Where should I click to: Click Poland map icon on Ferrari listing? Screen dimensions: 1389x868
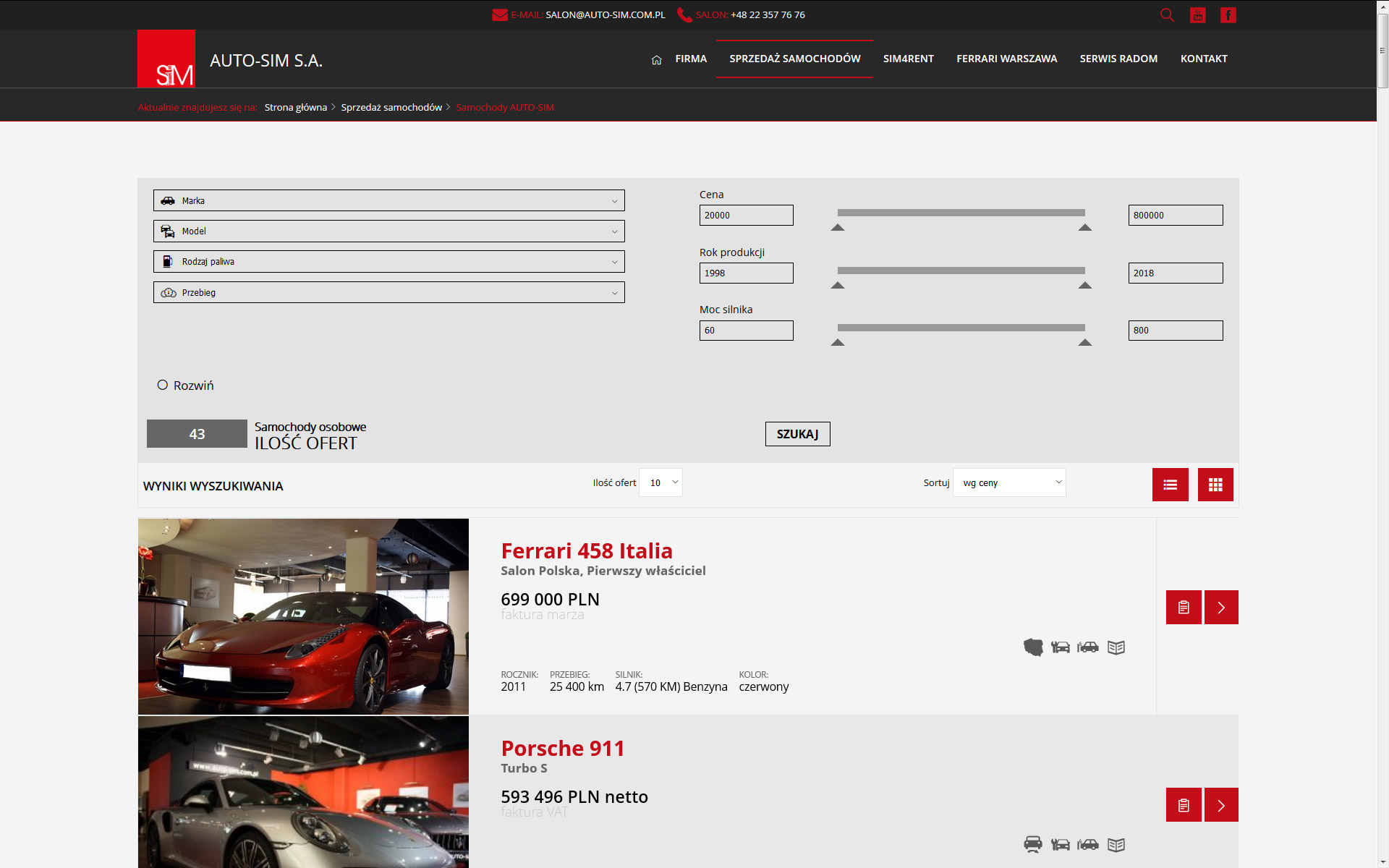click(1033, 647)
